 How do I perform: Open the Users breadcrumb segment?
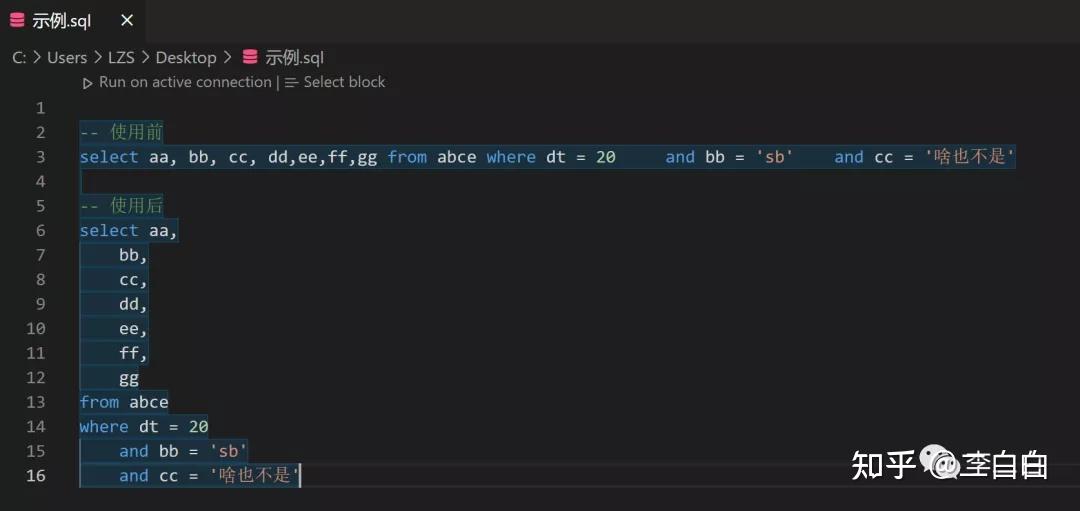[x=67, y=58]
